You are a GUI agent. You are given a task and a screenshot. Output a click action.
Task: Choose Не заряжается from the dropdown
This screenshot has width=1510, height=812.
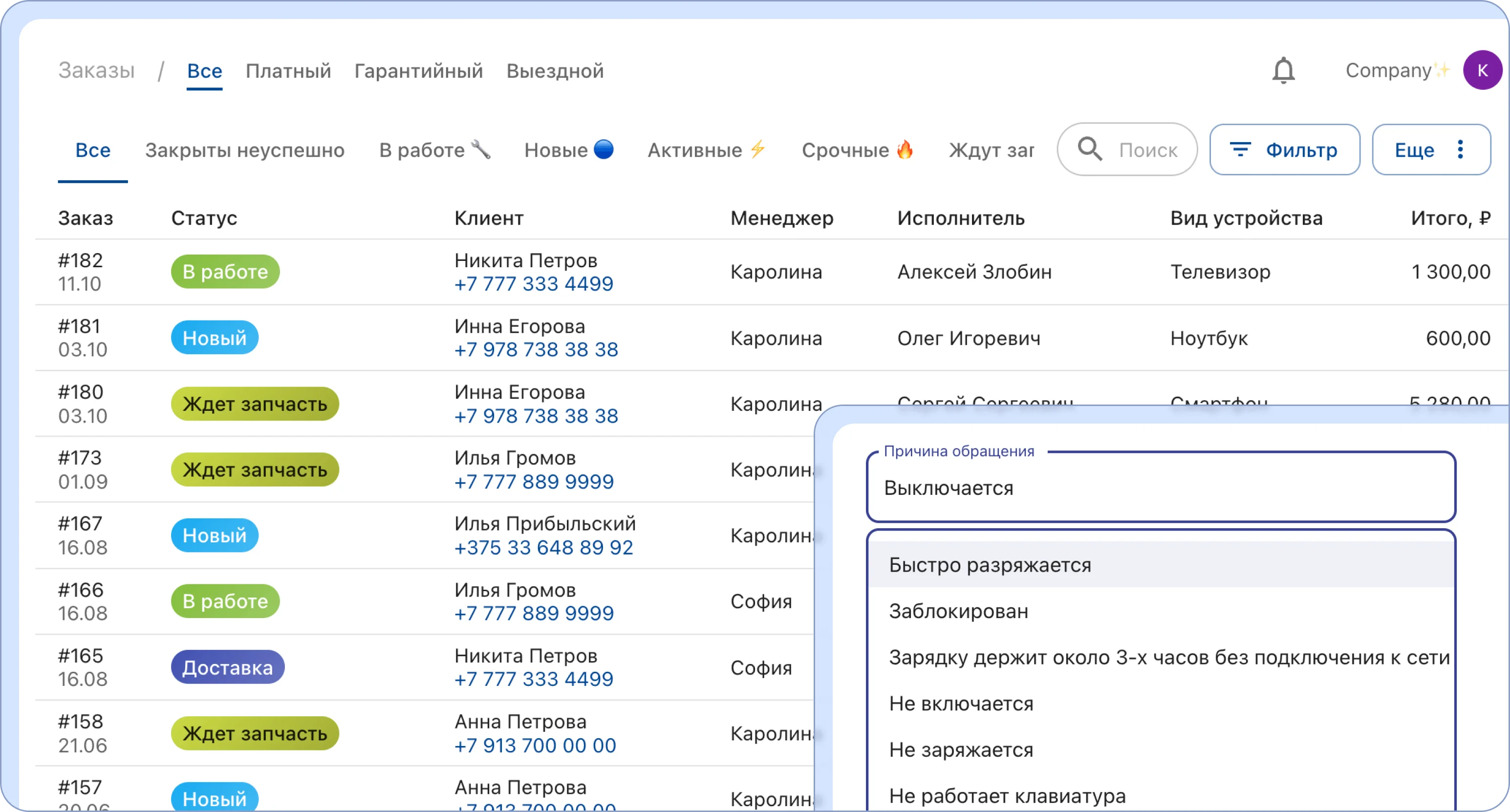tap(1161, 750)
